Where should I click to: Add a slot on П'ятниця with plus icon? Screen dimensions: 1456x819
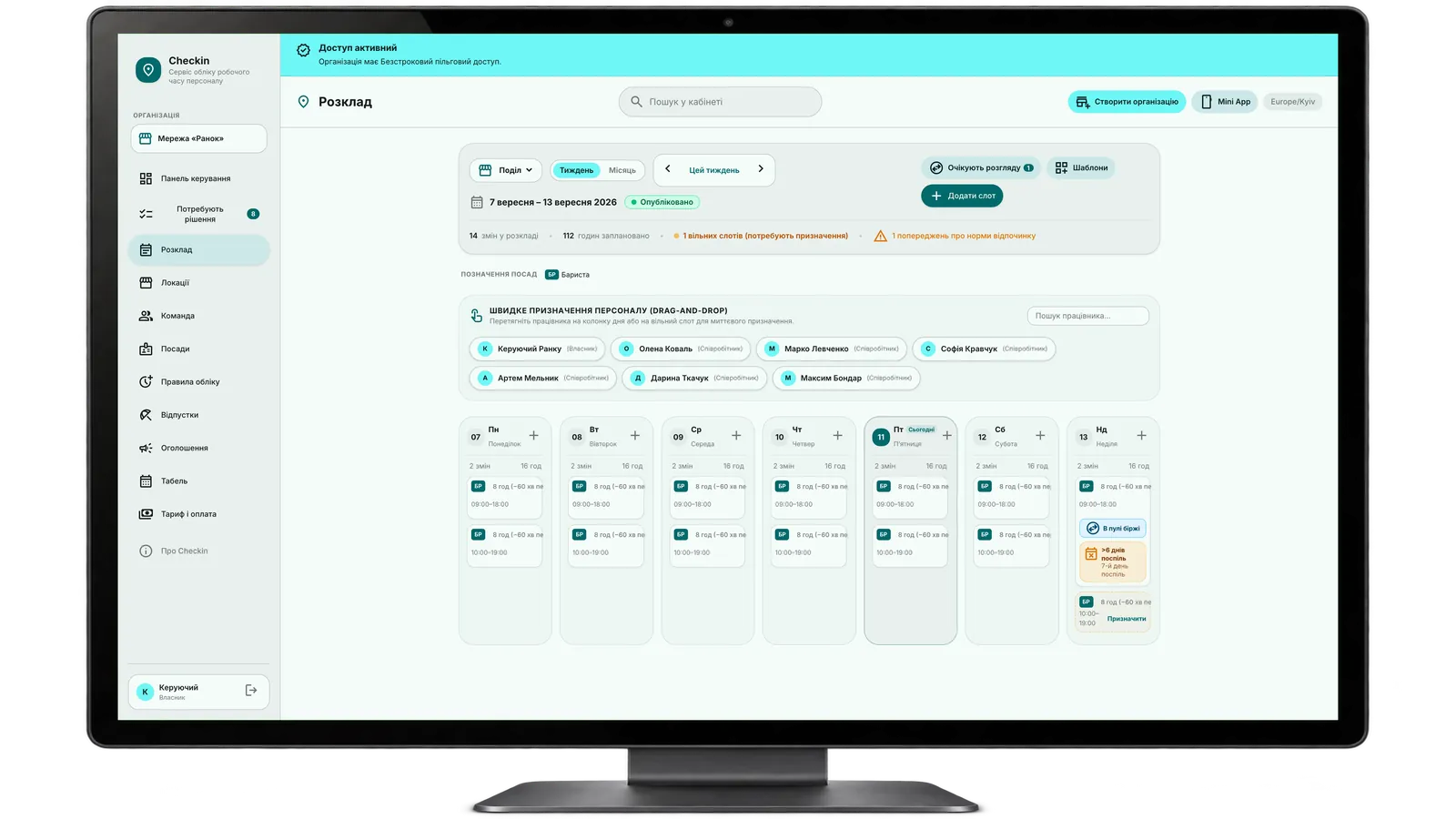coord(947,436)
